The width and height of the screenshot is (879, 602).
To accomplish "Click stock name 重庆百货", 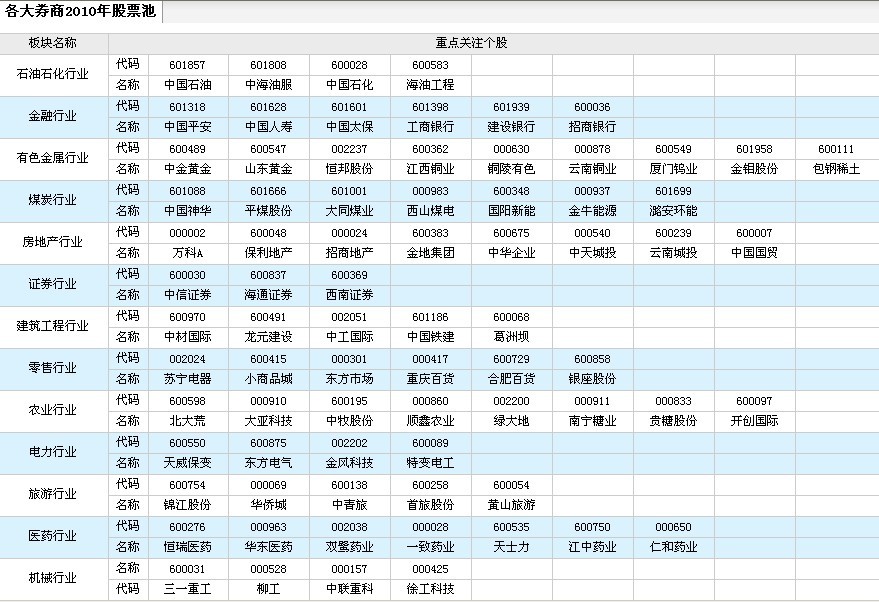I will tap(431, 379).
